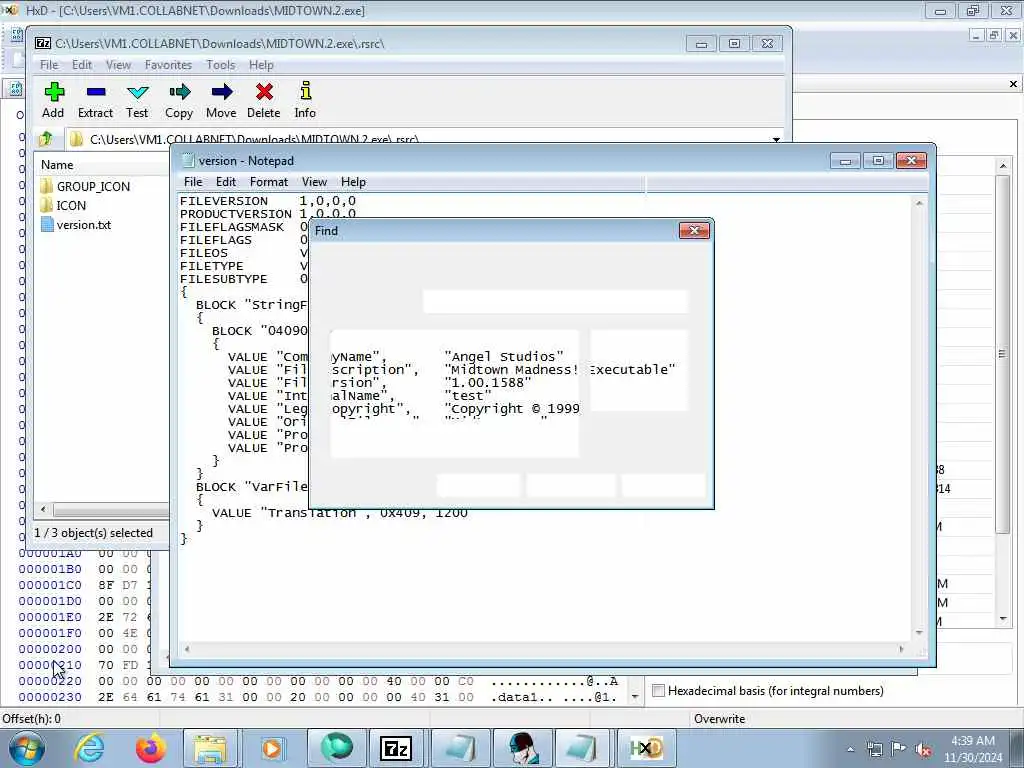Click HxD right panel scrollbar down arrow
The image size is (1024, 768).
[1003, 619]
